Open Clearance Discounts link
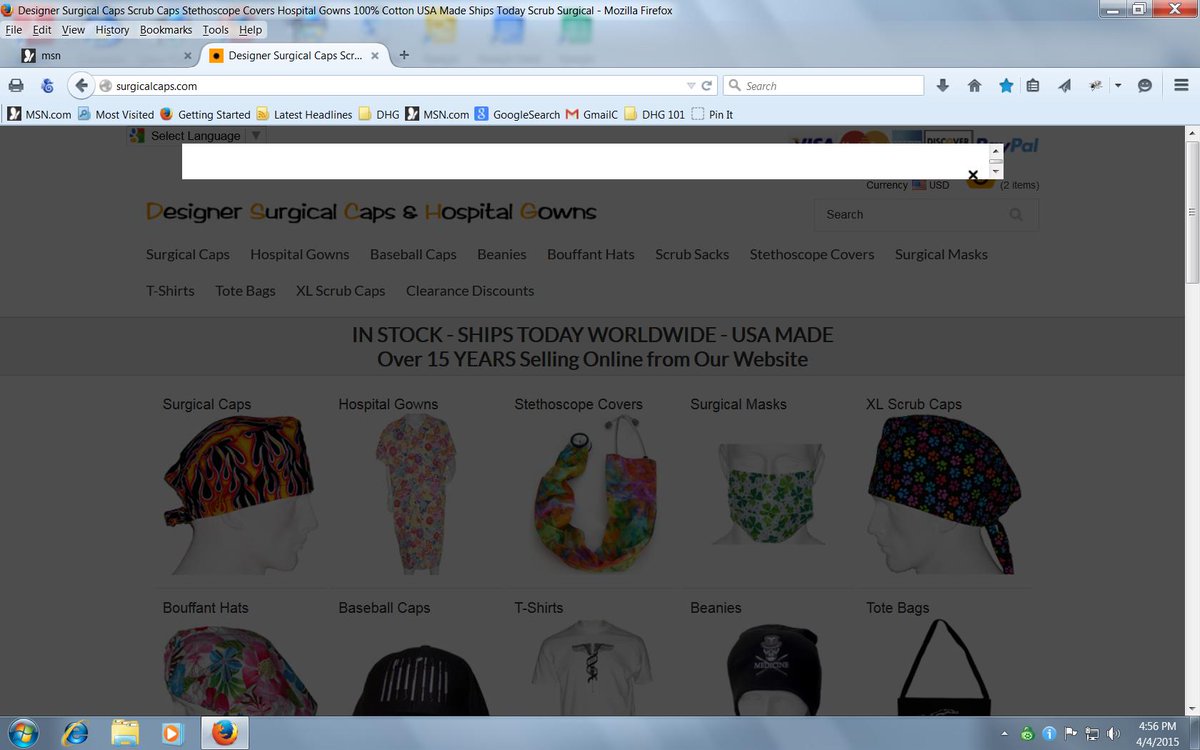Image resolution: width=1200 pixels, height=750 pixels. [470, 291]
